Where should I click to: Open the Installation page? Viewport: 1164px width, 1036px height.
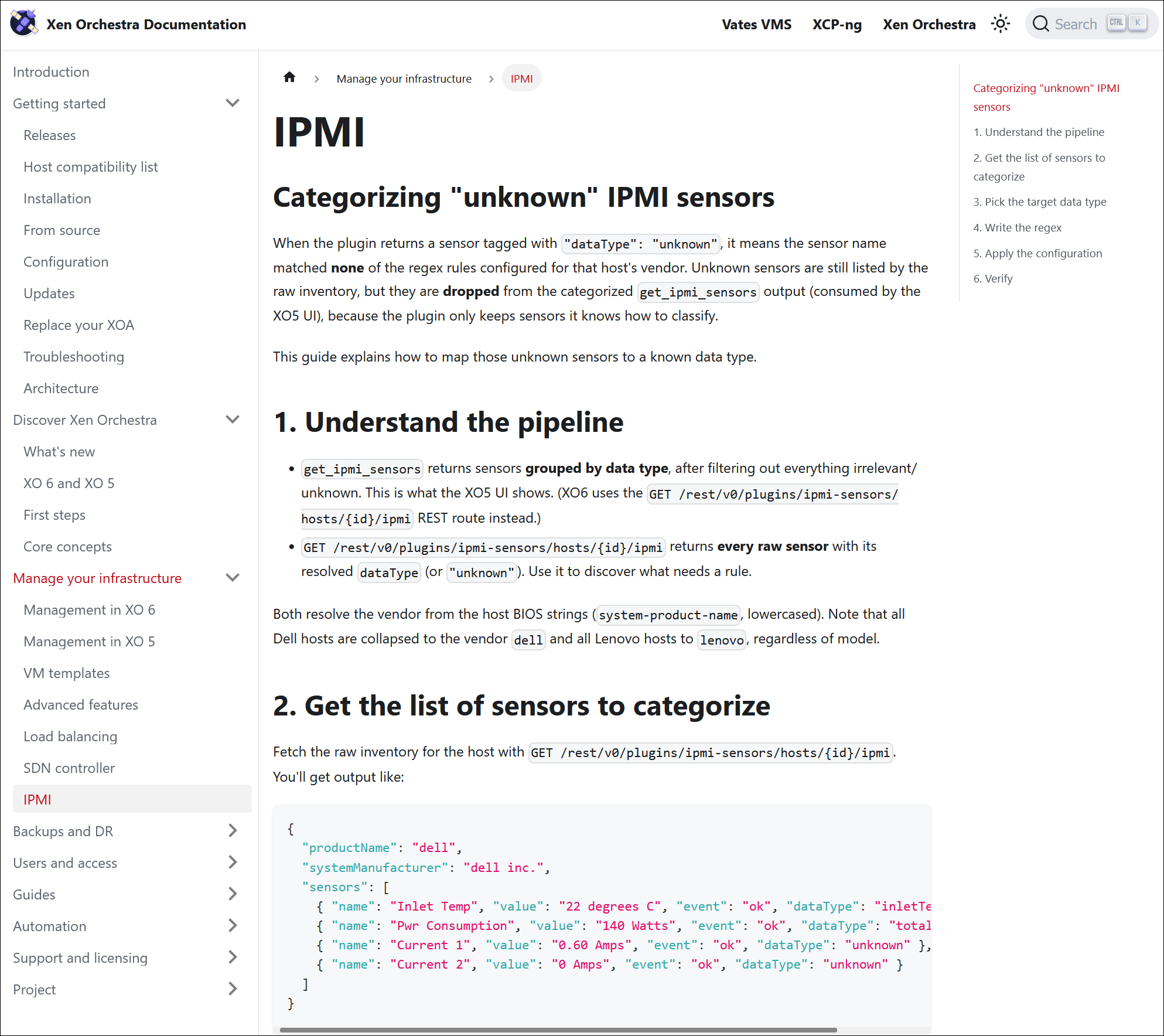click(57, 199)
